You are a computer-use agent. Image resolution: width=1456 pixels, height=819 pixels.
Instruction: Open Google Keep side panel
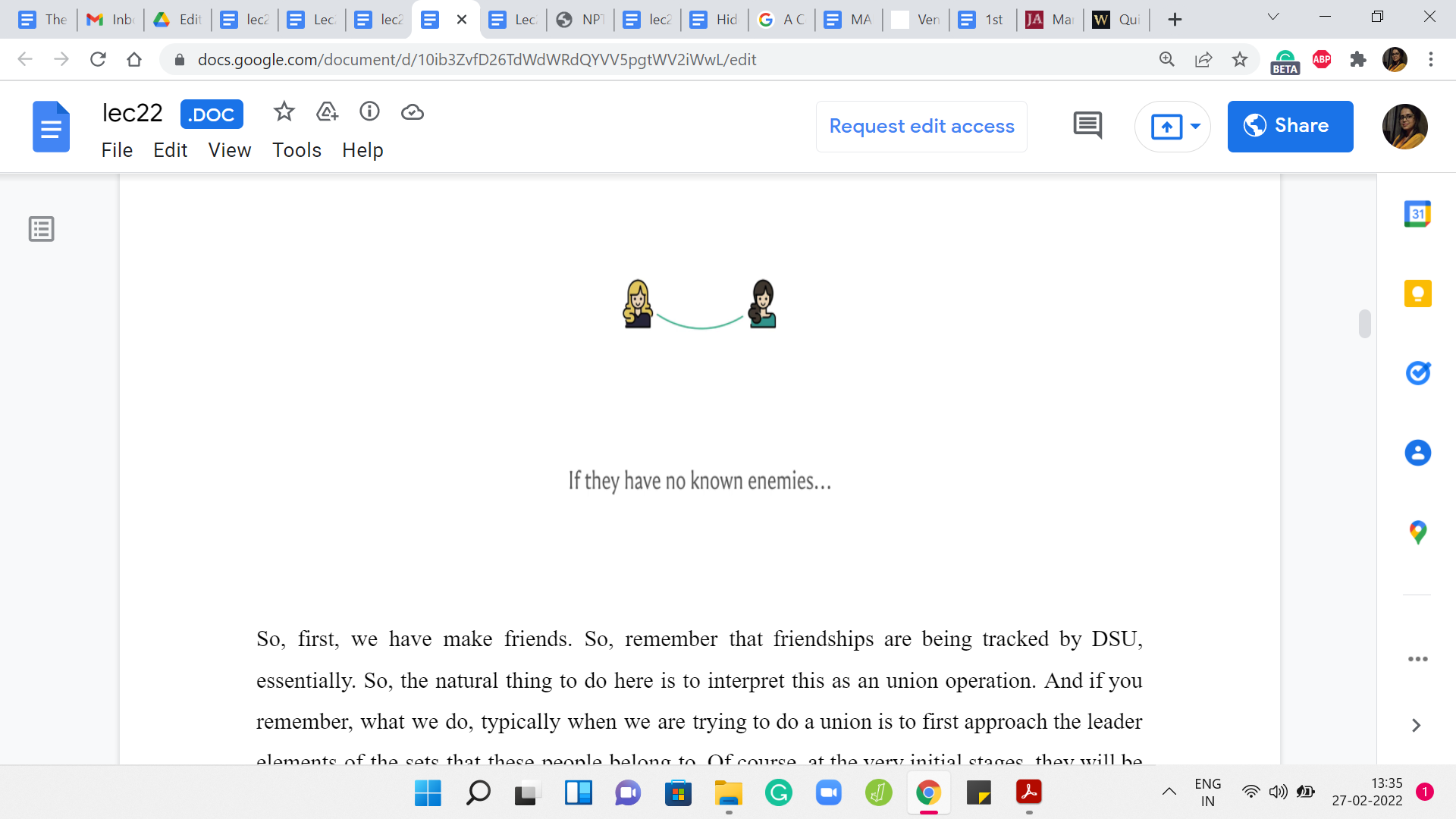[1417, 293]
